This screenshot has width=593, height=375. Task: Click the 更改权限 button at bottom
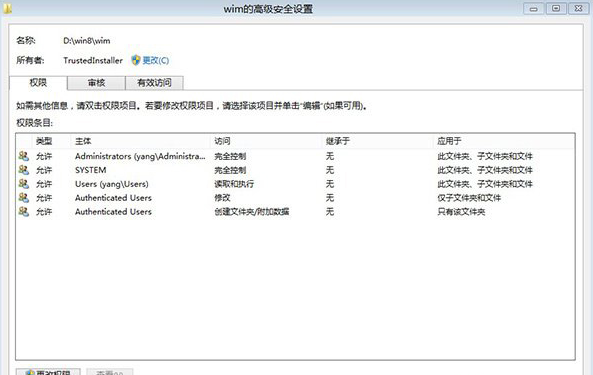tap(48, 372)
